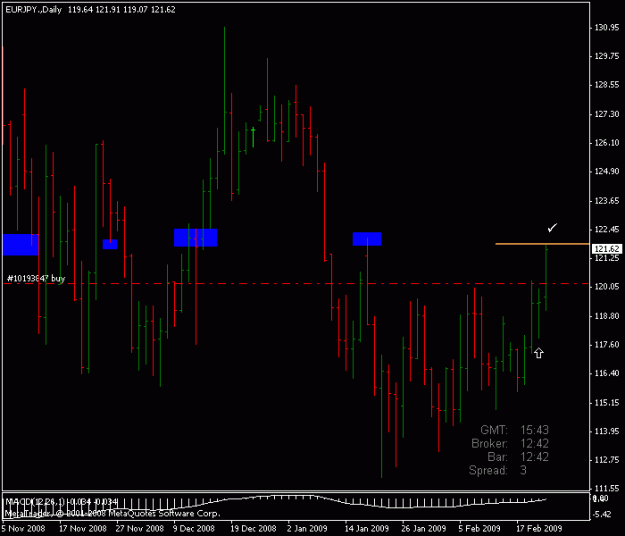Screen dimensions: 625x536
Task: Click the '2 Jan 2009' date label
Action: (307, 529)
